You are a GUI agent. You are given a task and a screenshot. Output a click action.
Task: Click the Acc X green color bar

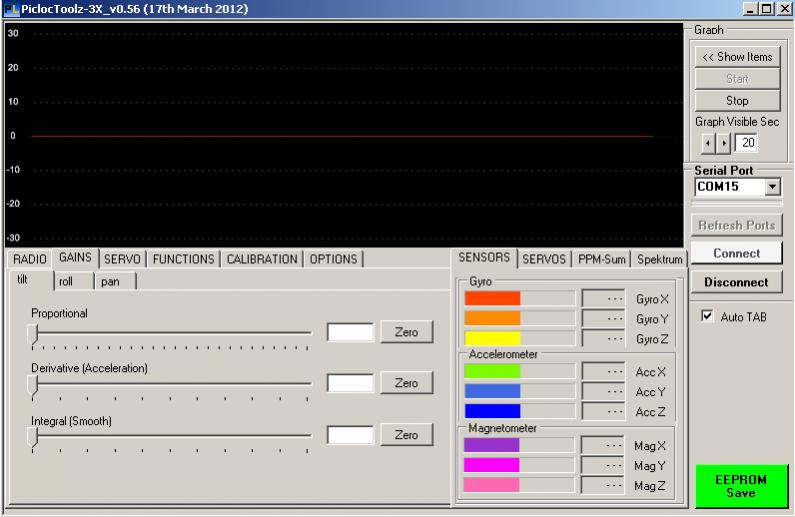(492, 371)
